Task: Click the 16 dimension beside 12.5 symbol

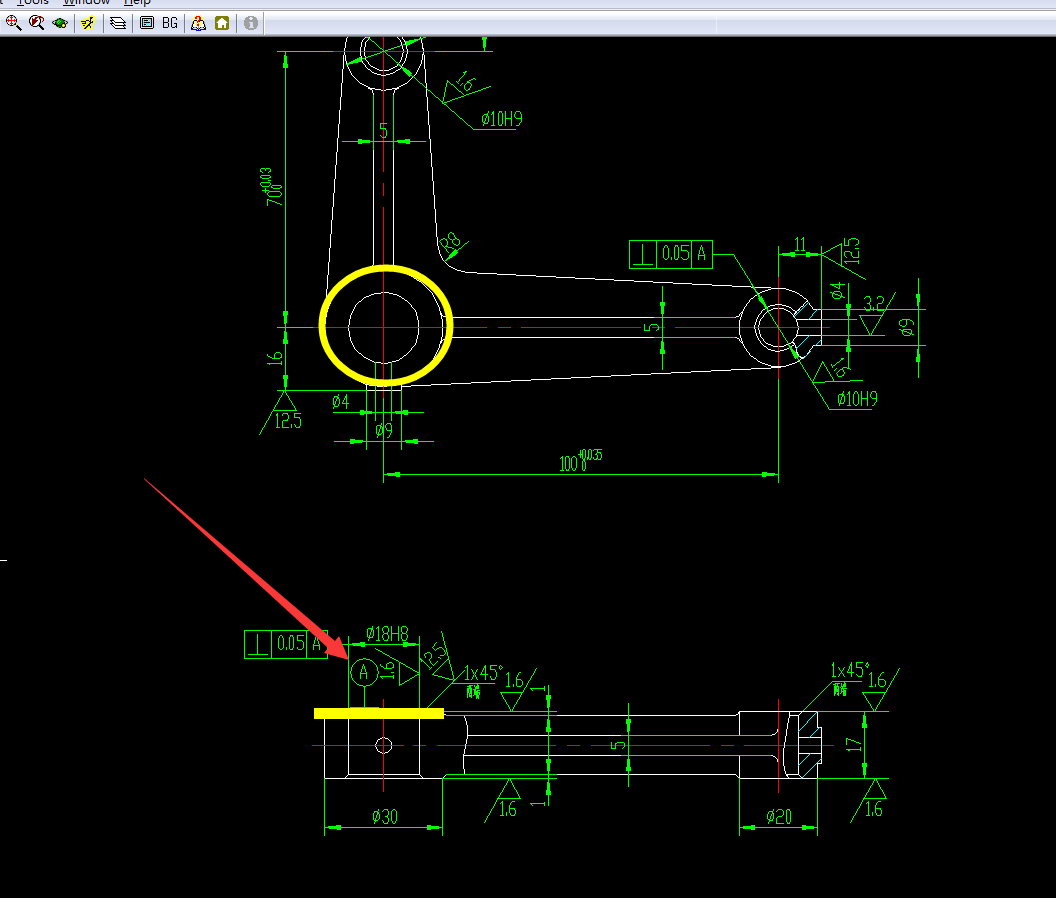Action: click(x=275, y=357)
